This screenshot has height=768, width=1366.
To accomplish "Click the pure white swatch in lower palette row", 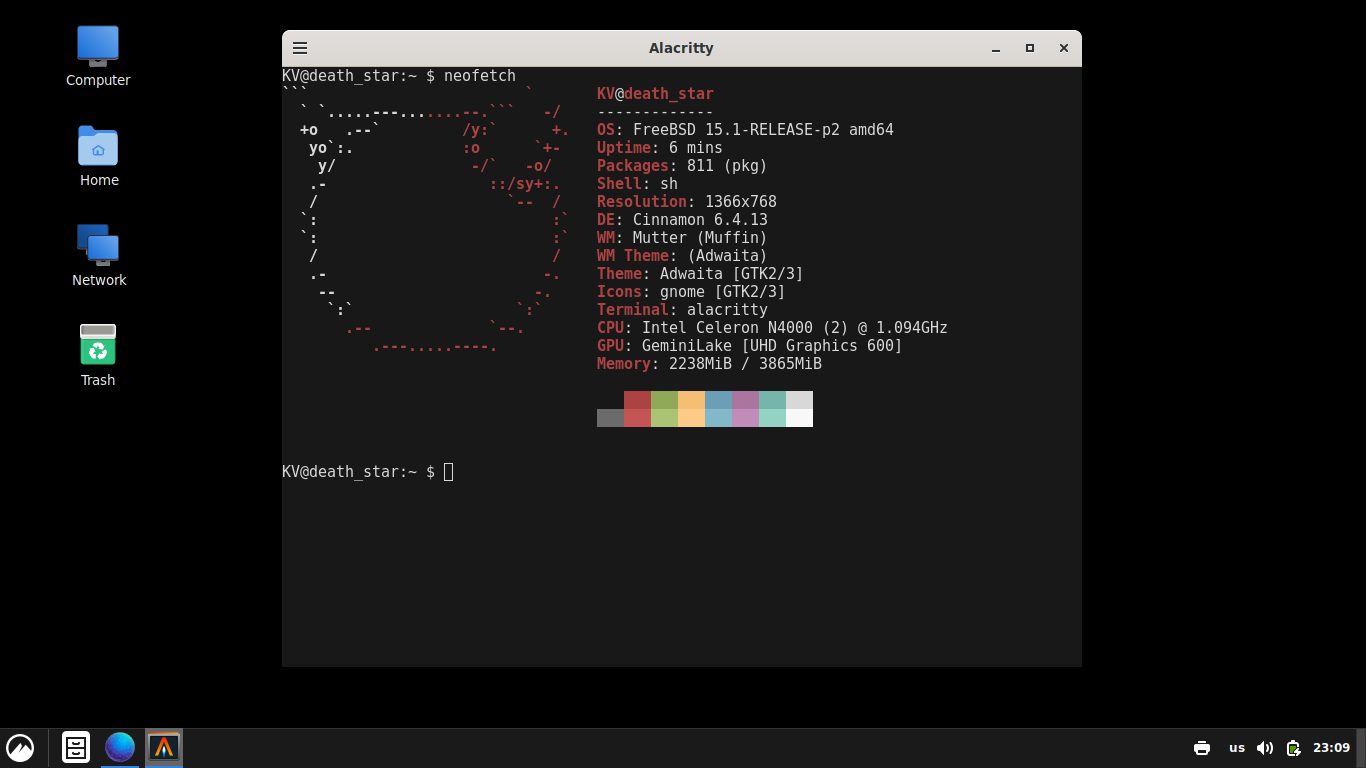I will (799, 418).
